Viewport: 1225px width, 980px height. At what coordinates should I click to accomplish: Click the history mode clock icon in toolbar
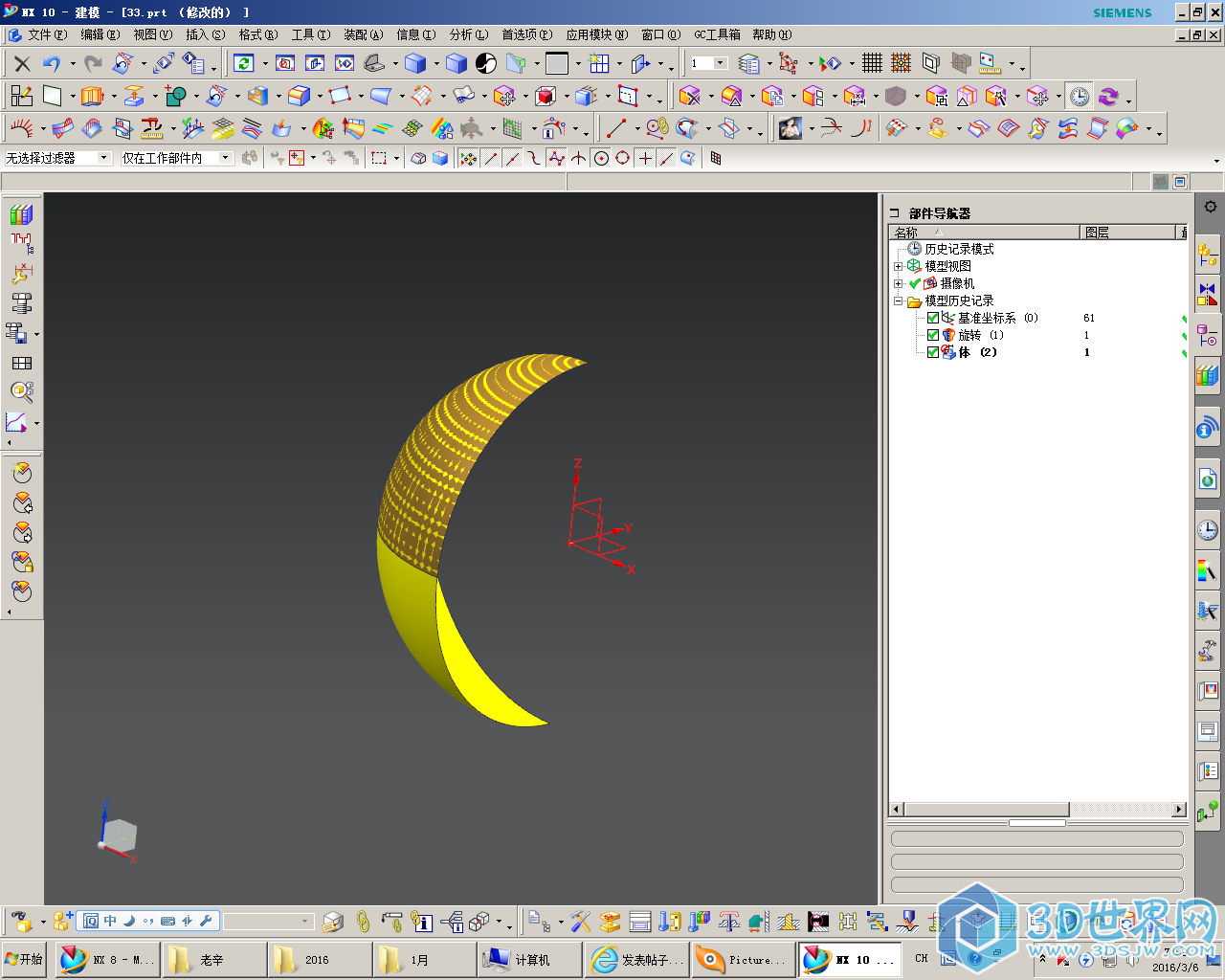[1080, 96]
